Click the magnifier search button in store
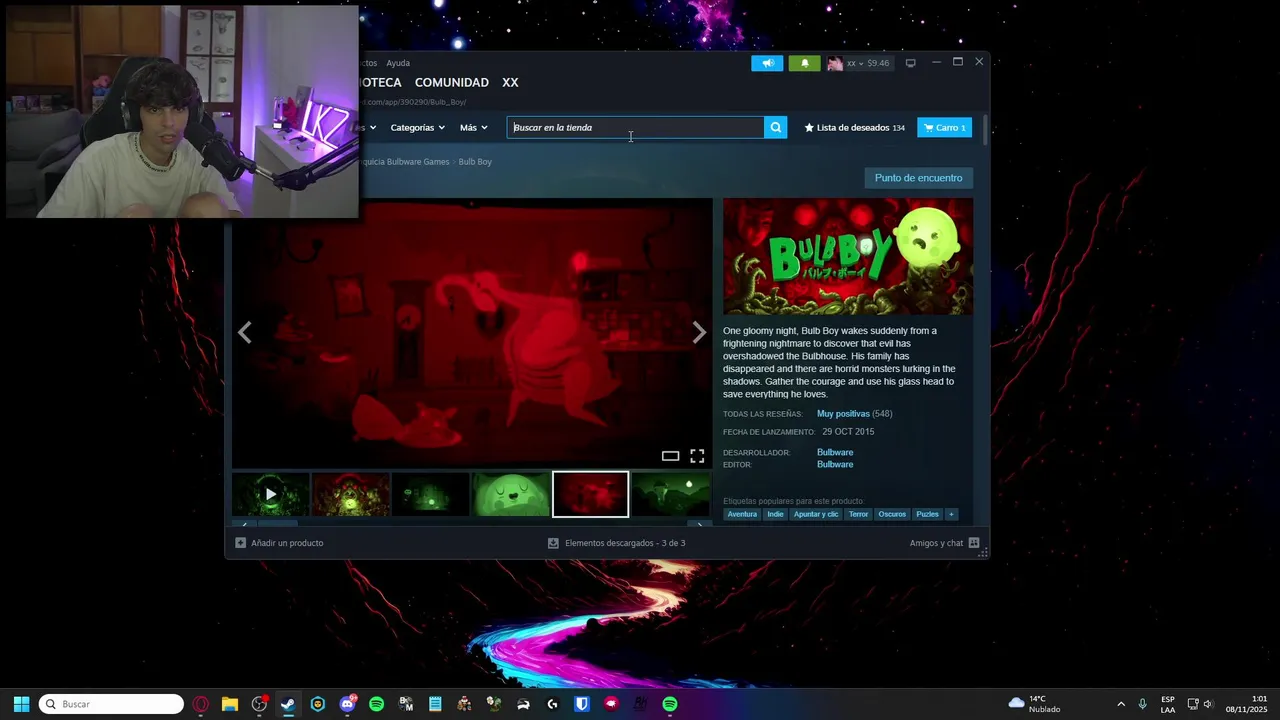 (775, 127)
